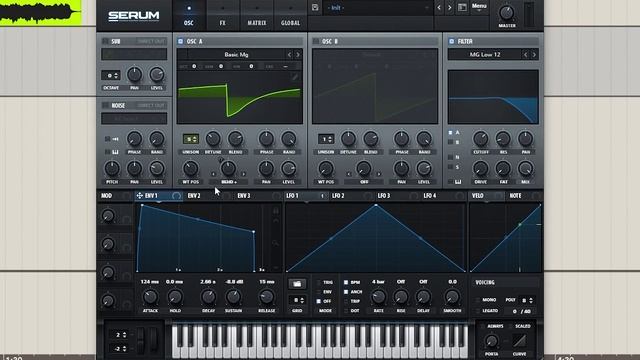
Task: Click the VELO modulation source tab
Action: coord(478,196)
